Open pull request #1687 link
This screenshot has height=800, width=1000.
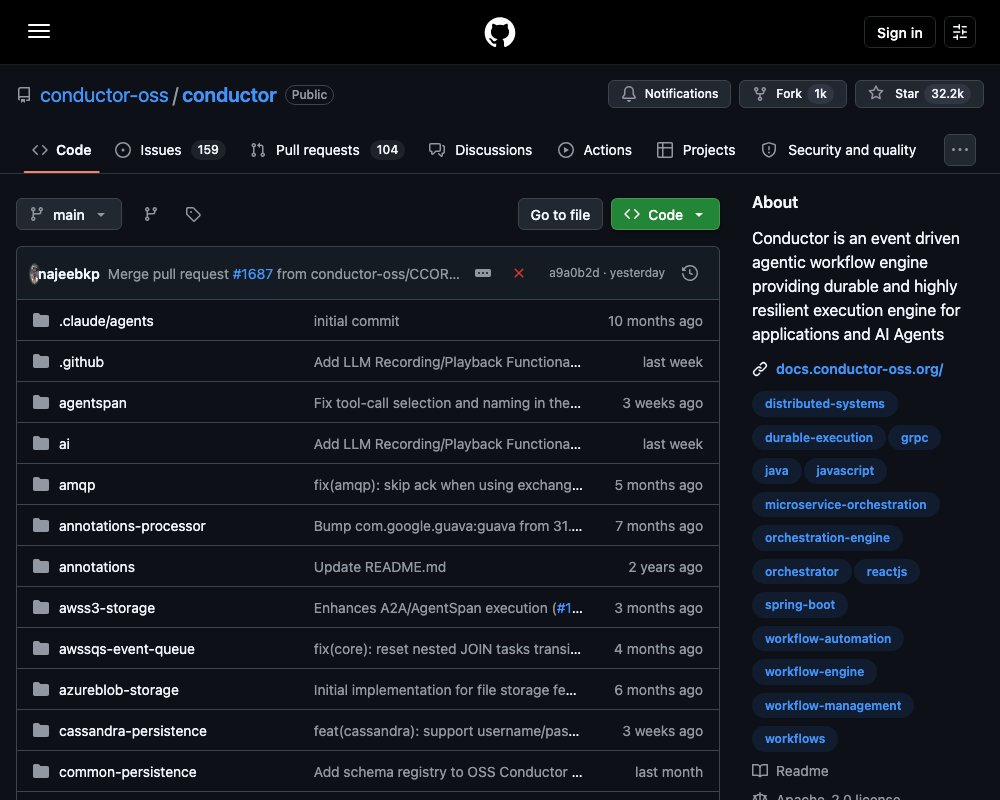pos(253,274)
